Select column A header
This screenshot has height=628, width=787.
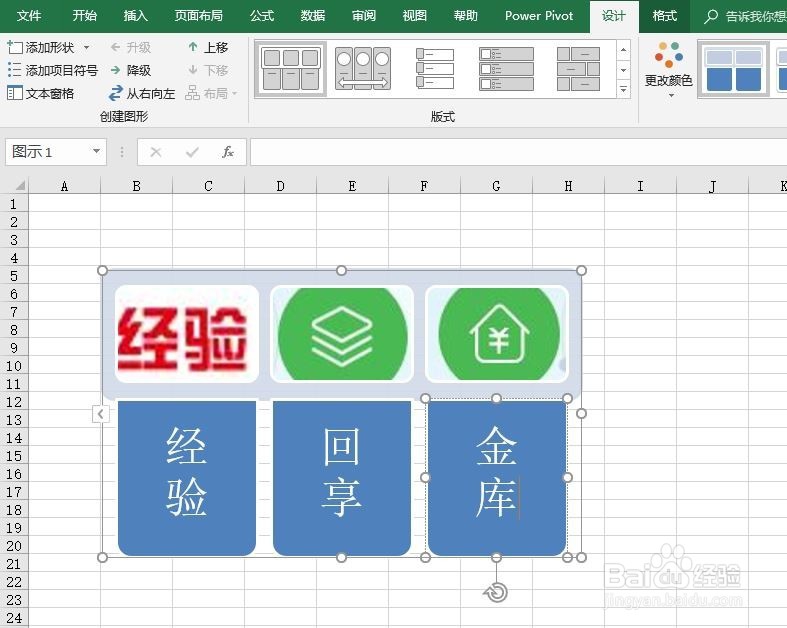coord(64,186)
